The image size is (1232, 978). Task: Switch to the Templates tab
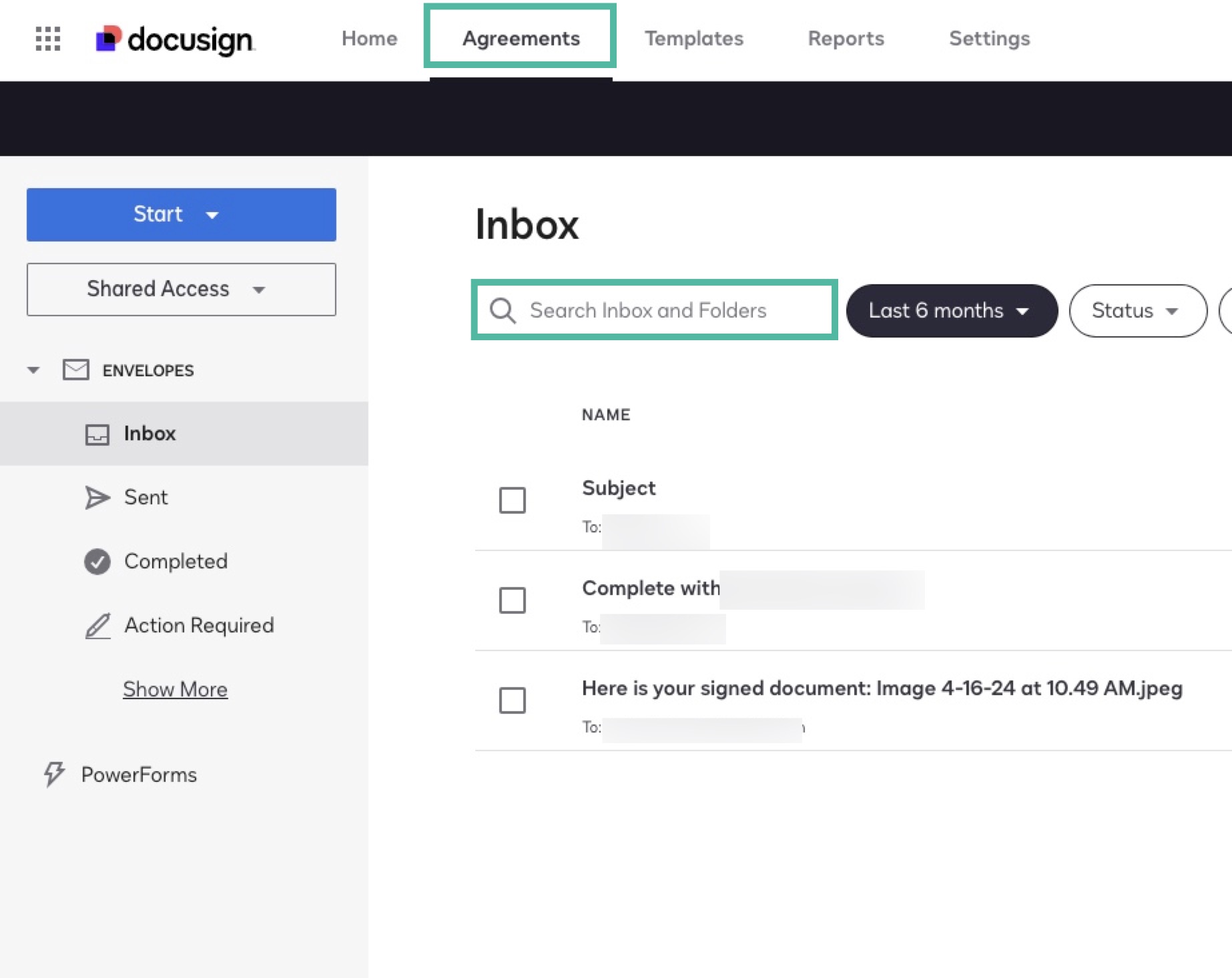(x=693, y=39)
